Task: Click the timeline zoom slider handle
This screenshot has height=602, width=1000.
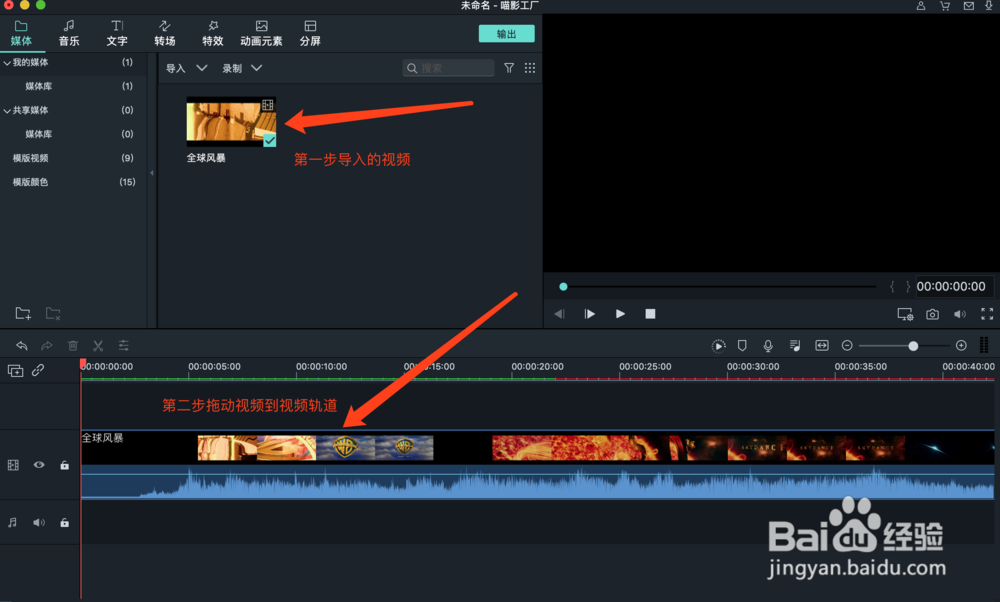Action: pos(913,346)
